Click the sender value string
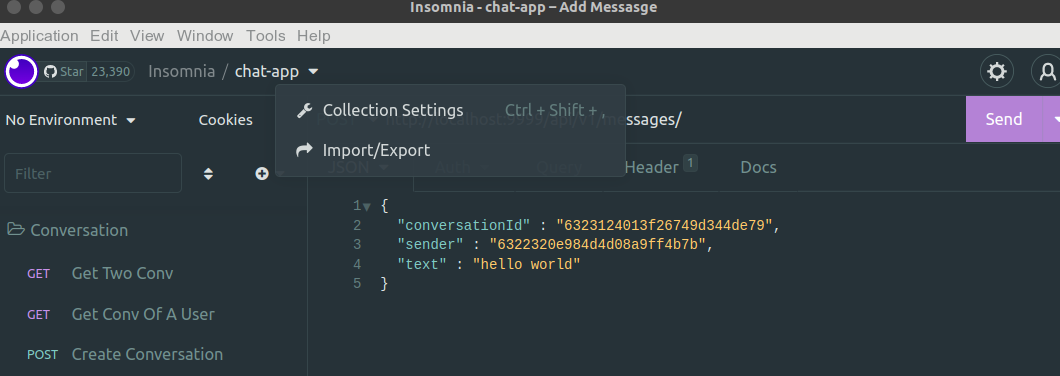 point(598,244)
